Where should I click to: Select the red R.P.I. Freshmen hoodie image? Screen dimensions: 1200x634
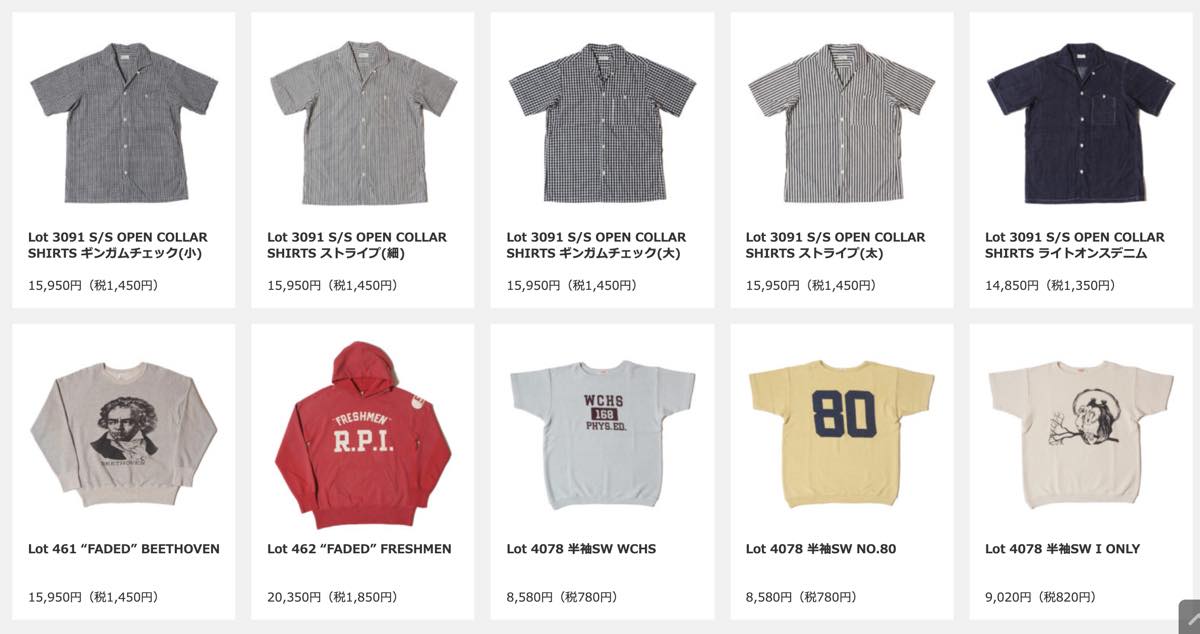pyautogui.click(x=363, y=434)
